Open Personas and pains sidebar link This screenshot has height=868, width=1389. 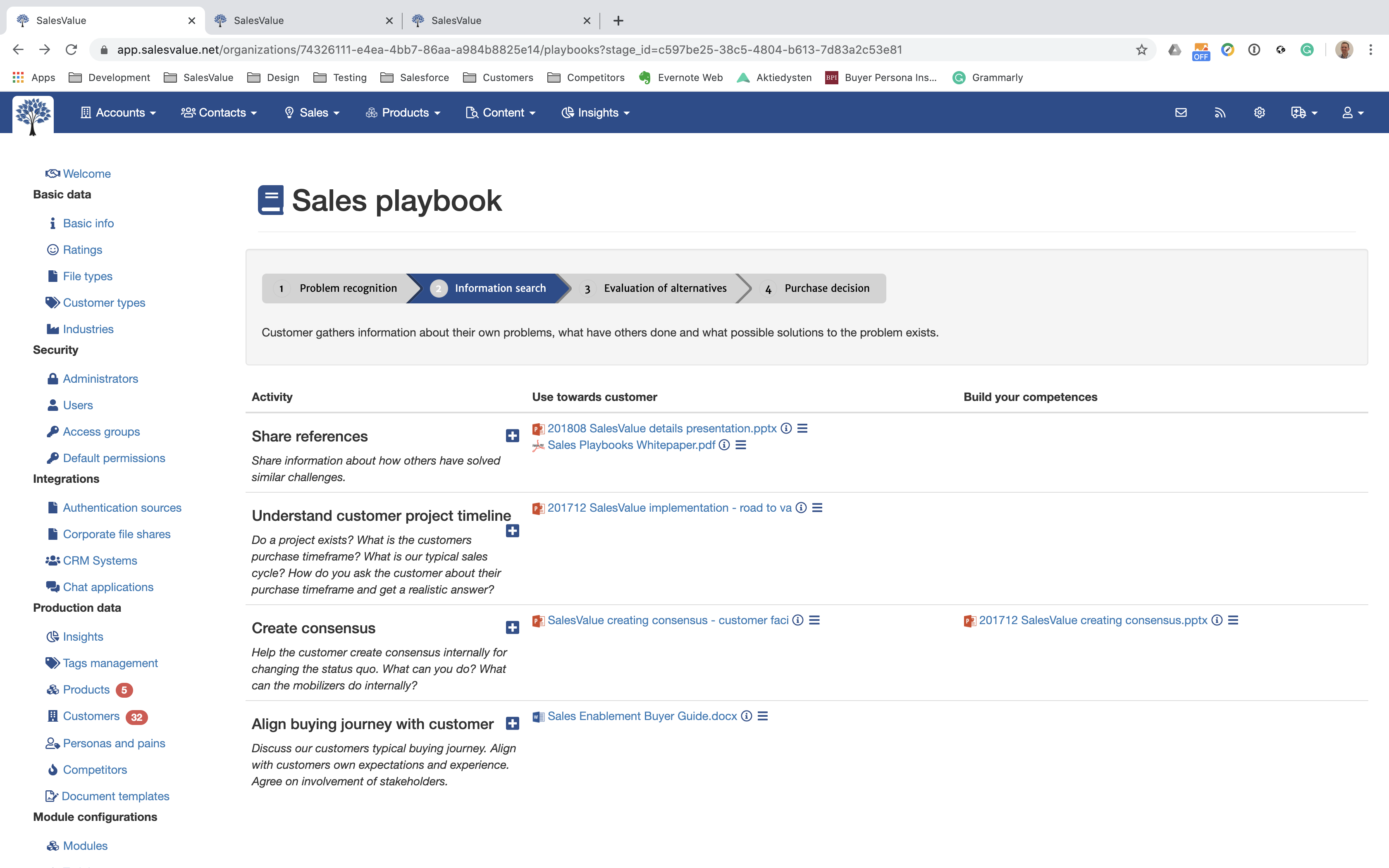(x=114, y=743)
